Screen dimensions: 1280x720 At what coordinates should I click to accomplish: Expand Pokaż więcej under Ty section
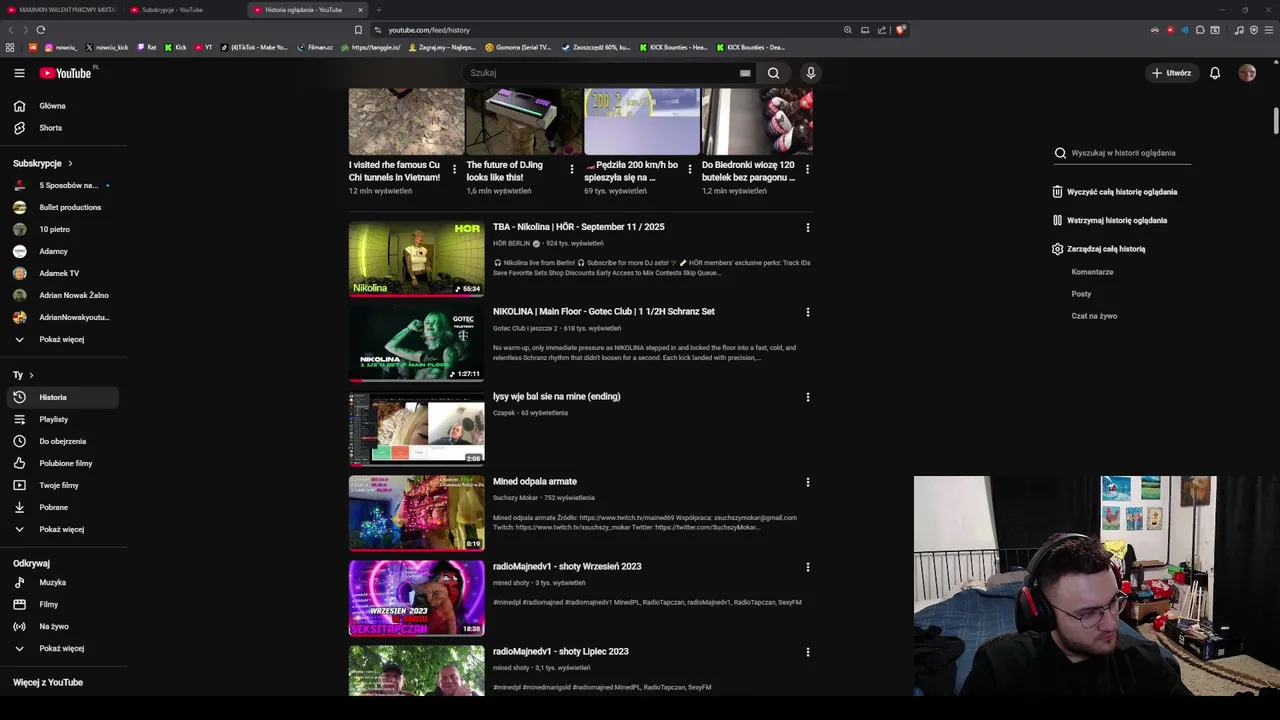tap(63, 529)
